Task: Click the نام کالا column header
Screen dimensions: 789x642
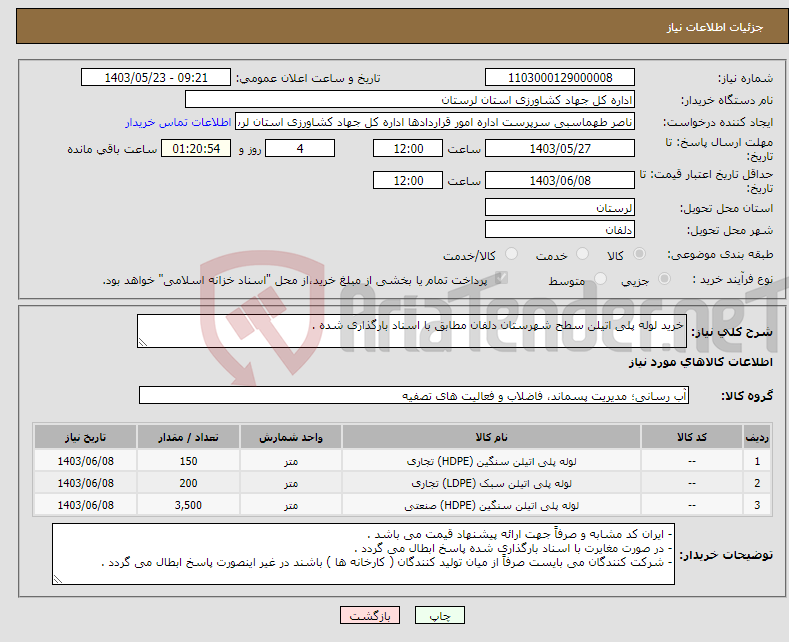Action: coord(491,437)
